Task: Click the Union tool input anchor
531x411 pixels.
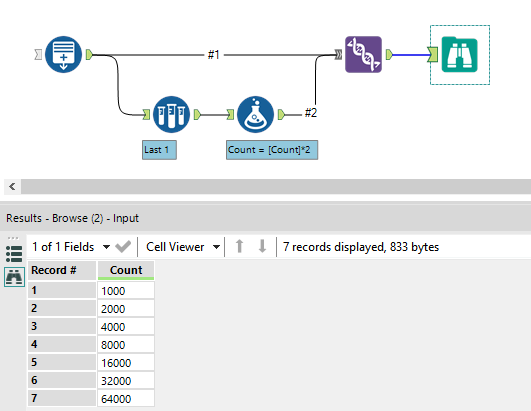Action: 338,54
